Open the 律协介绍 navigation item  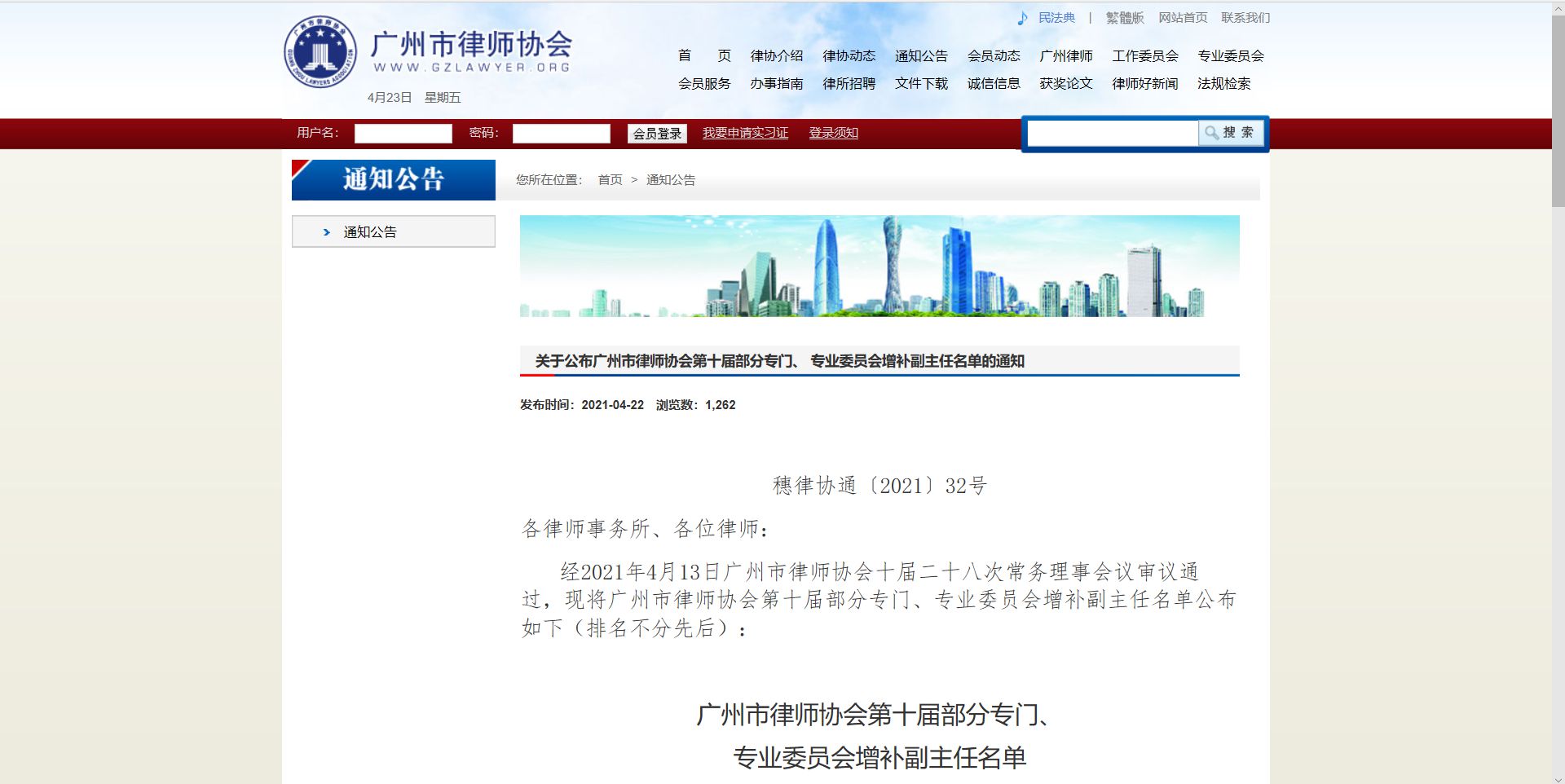click(x=777, y=55)
